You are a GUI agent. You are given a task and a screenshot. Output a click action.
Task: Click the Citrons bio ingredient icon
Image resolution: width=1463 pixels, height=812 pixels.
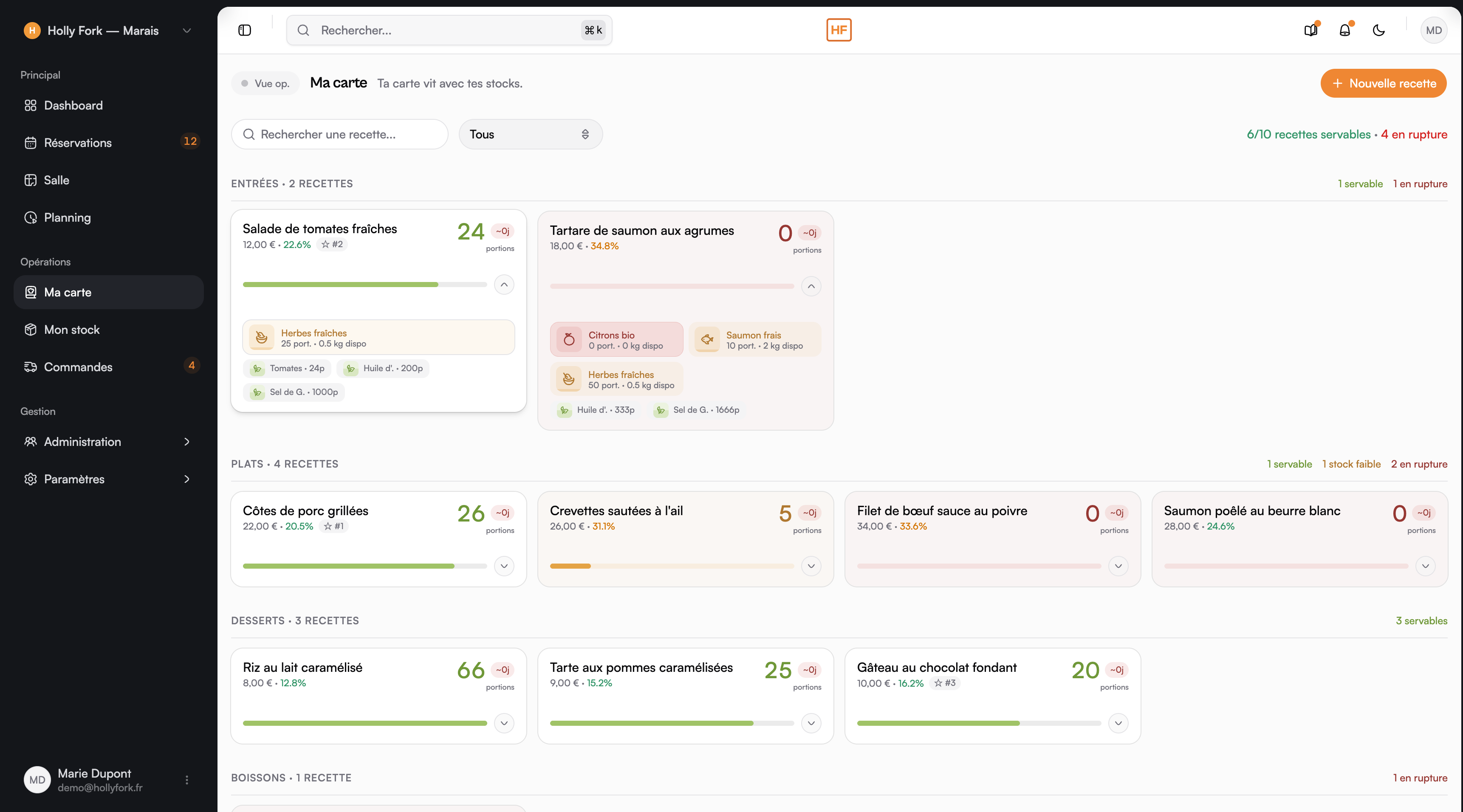[568, 340]
